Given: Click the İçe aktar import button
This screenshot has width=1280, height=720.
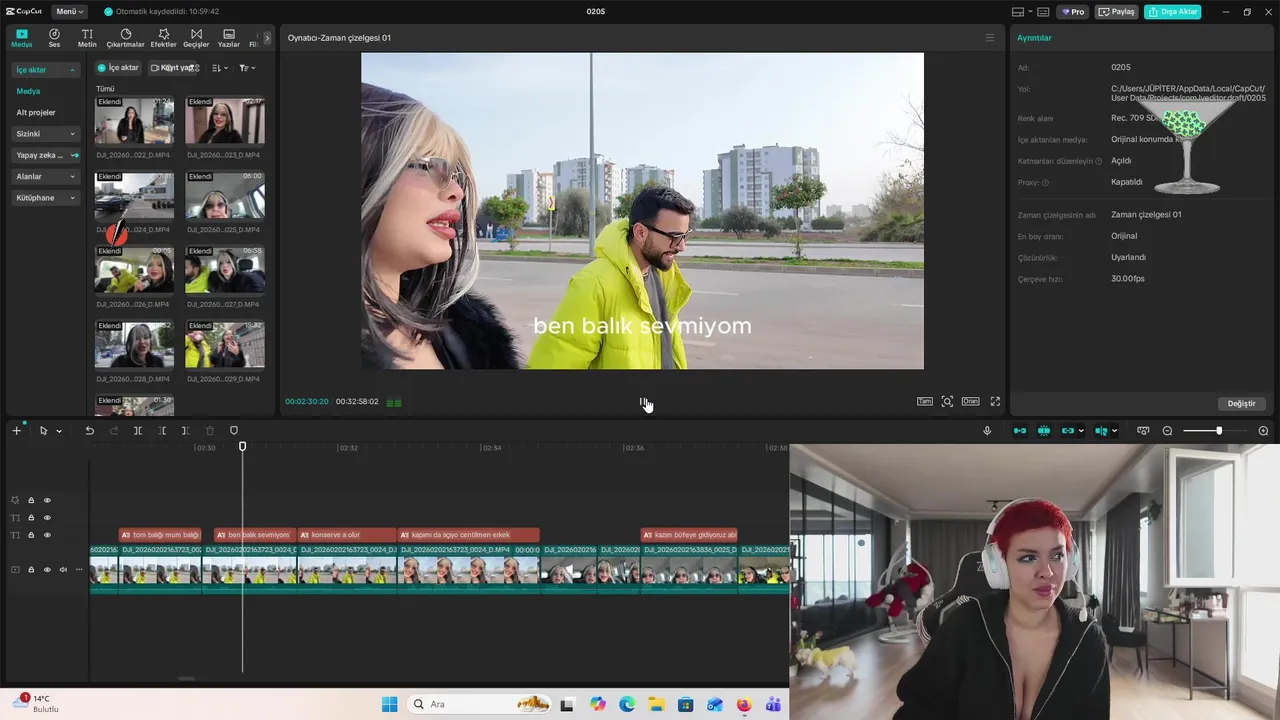Looking at the screenshot, I should pyautogui.click(x=118, y=68).
